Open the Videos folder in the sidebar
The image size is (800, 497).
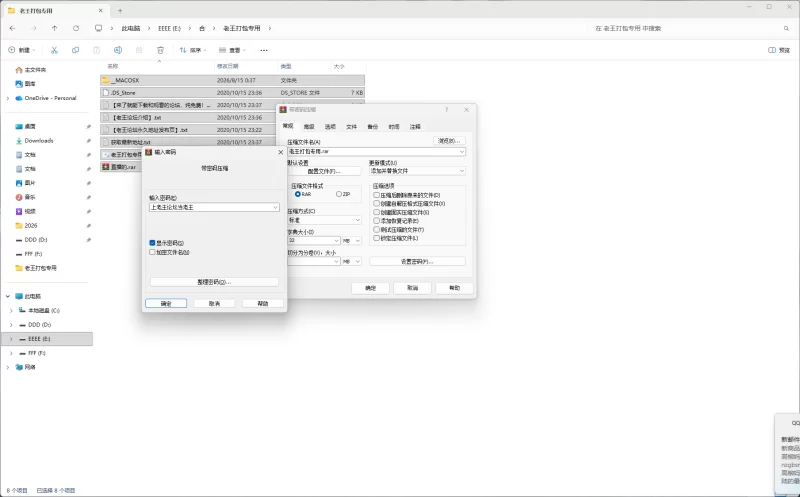coord(25,211)
